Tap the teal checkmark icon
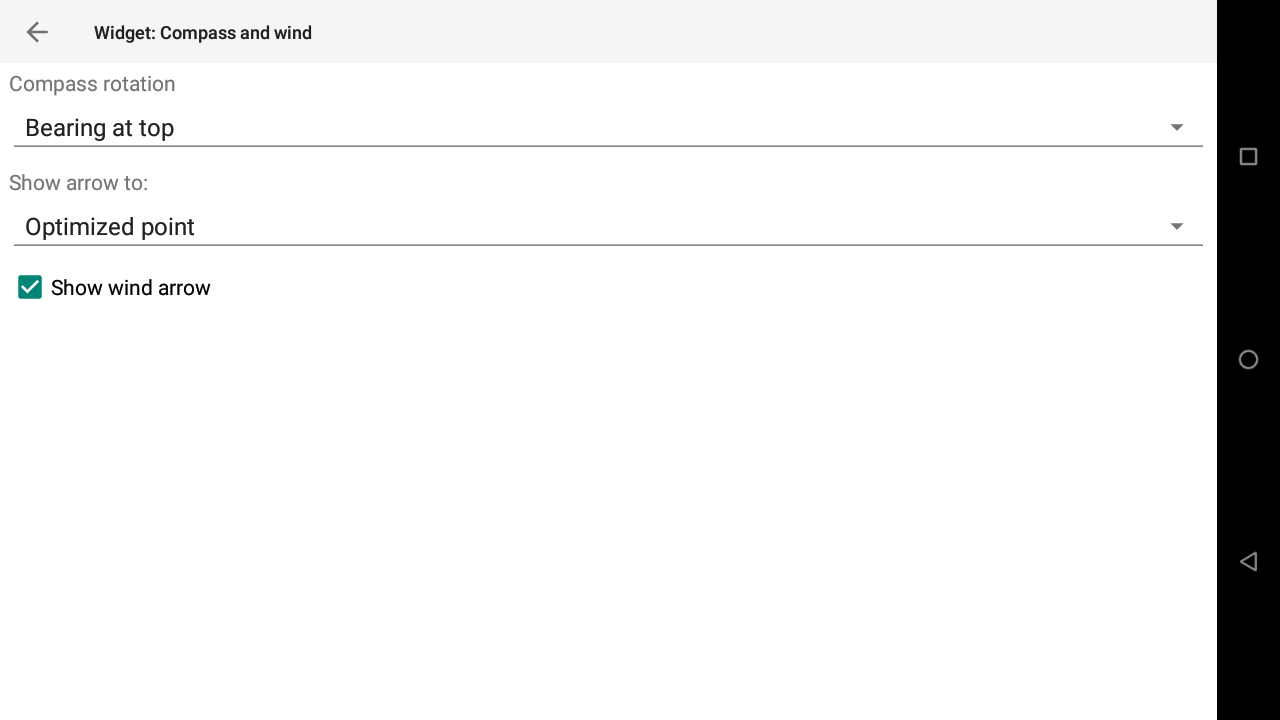 (x=30, y=288)
